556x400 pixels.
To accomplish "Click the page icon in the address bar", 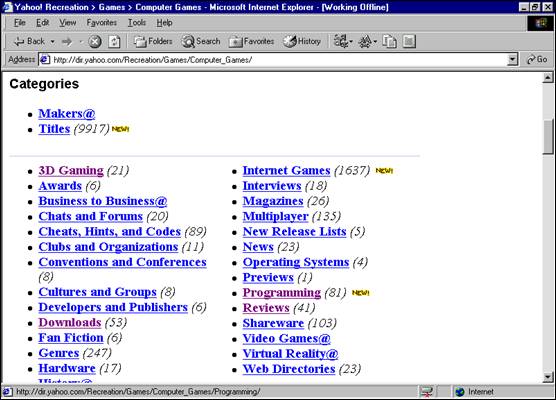I will coord(44,60).
